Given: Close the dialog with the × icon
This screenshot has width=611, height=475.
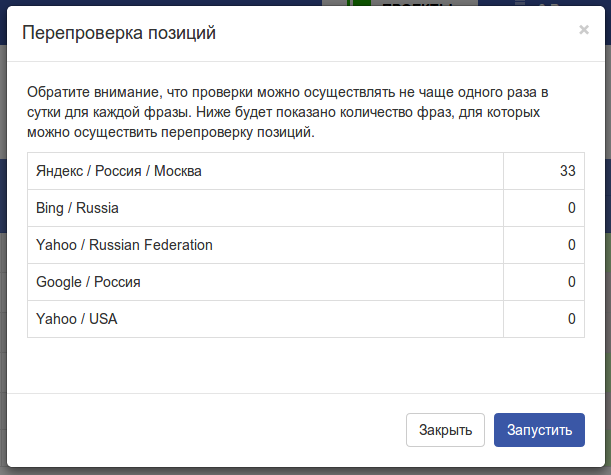Looking at the screenshot, I should click(584, 30).
